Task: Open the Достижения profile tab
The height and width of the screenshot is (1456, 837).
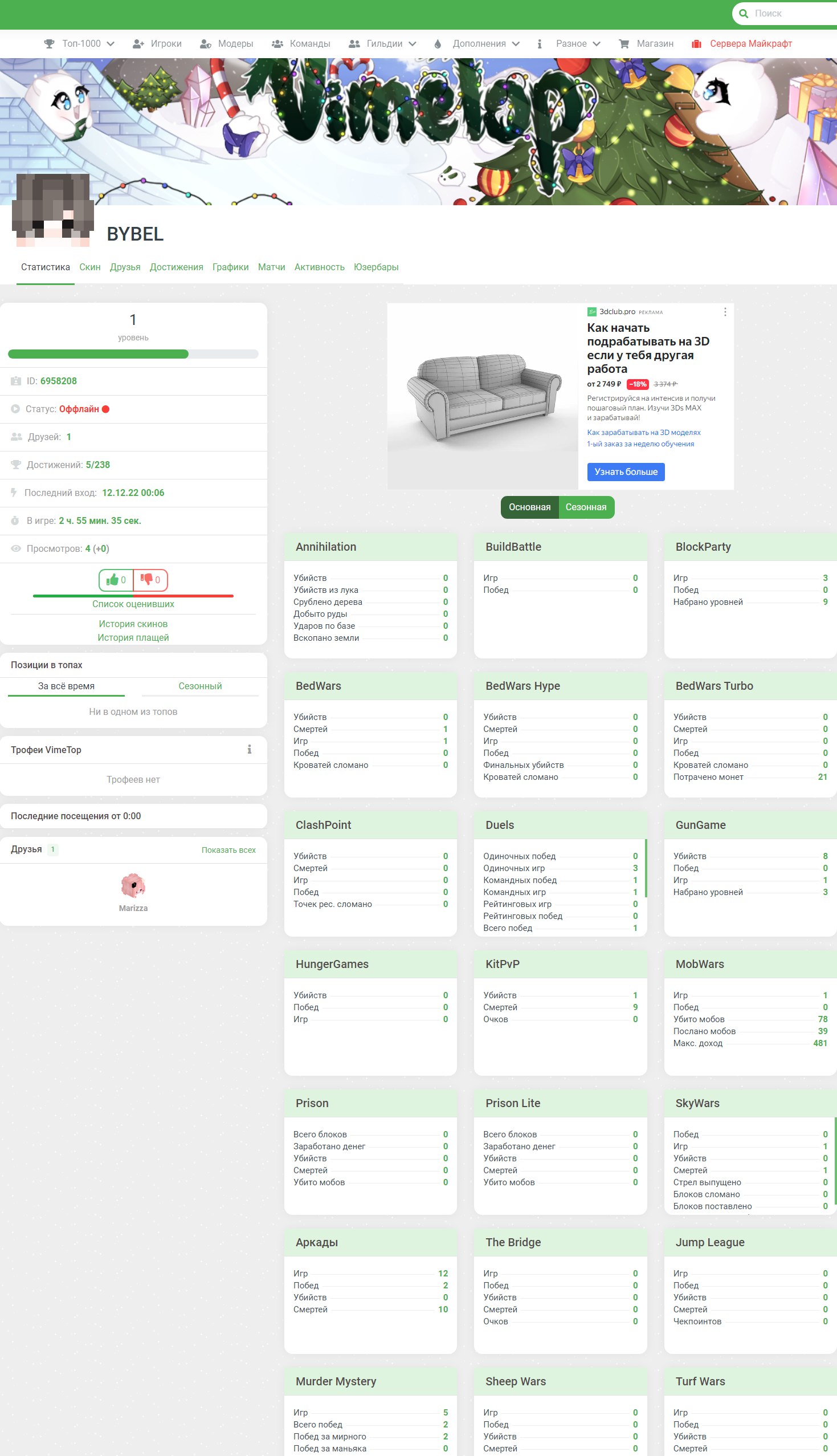Action: point(177,267)
